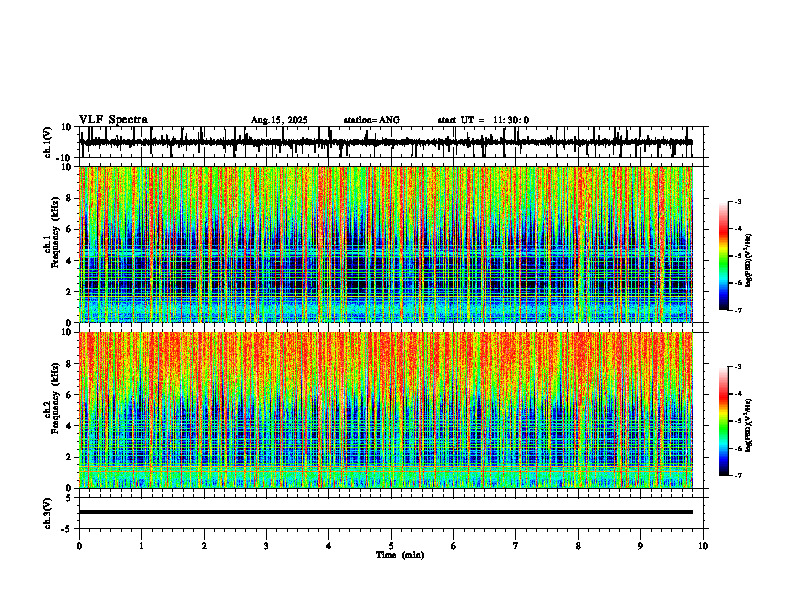
Task: Click the "-7" label on ch.1 colorbar
Action: 738,310
